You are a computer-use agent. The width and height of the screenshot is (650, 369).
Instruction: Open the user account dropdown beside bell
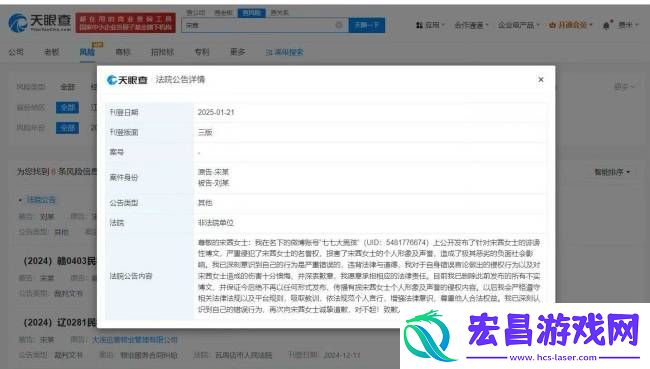click(627, 25)
